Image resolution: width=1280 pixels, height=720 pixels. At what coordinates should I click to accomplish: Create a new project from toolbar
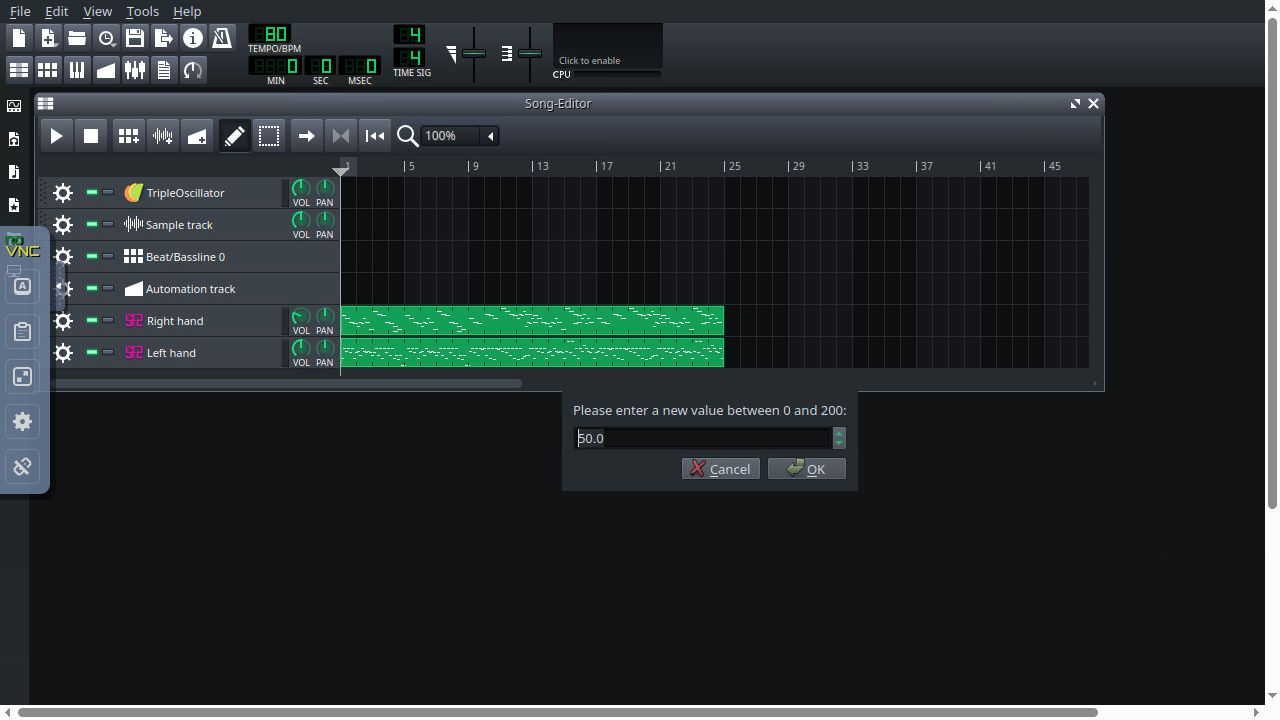coord(19,38)
